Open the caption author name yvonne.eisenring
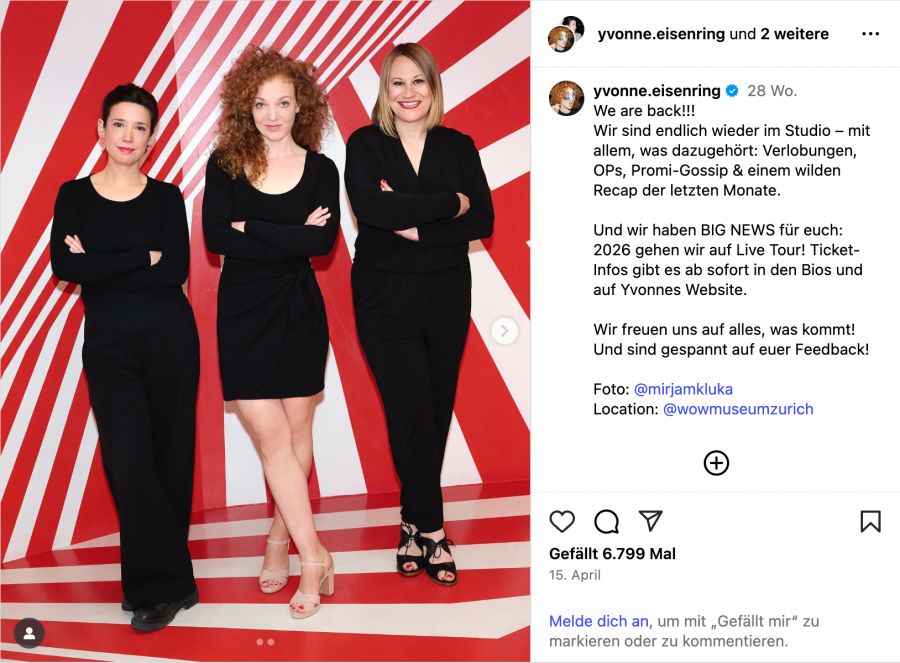900x663 pixels. 657,91
